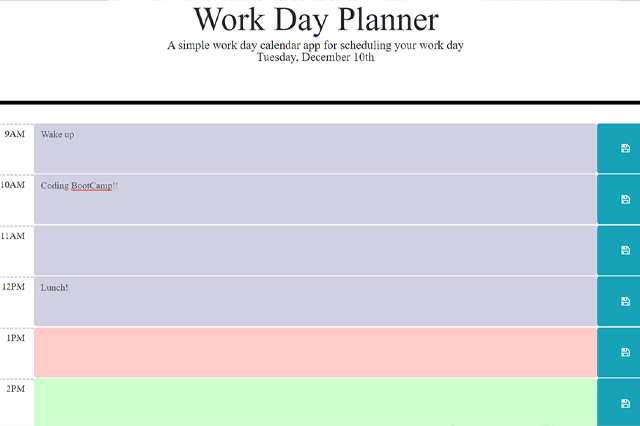
Task: Click the green 2PM text area
Action: click(315, 402)
